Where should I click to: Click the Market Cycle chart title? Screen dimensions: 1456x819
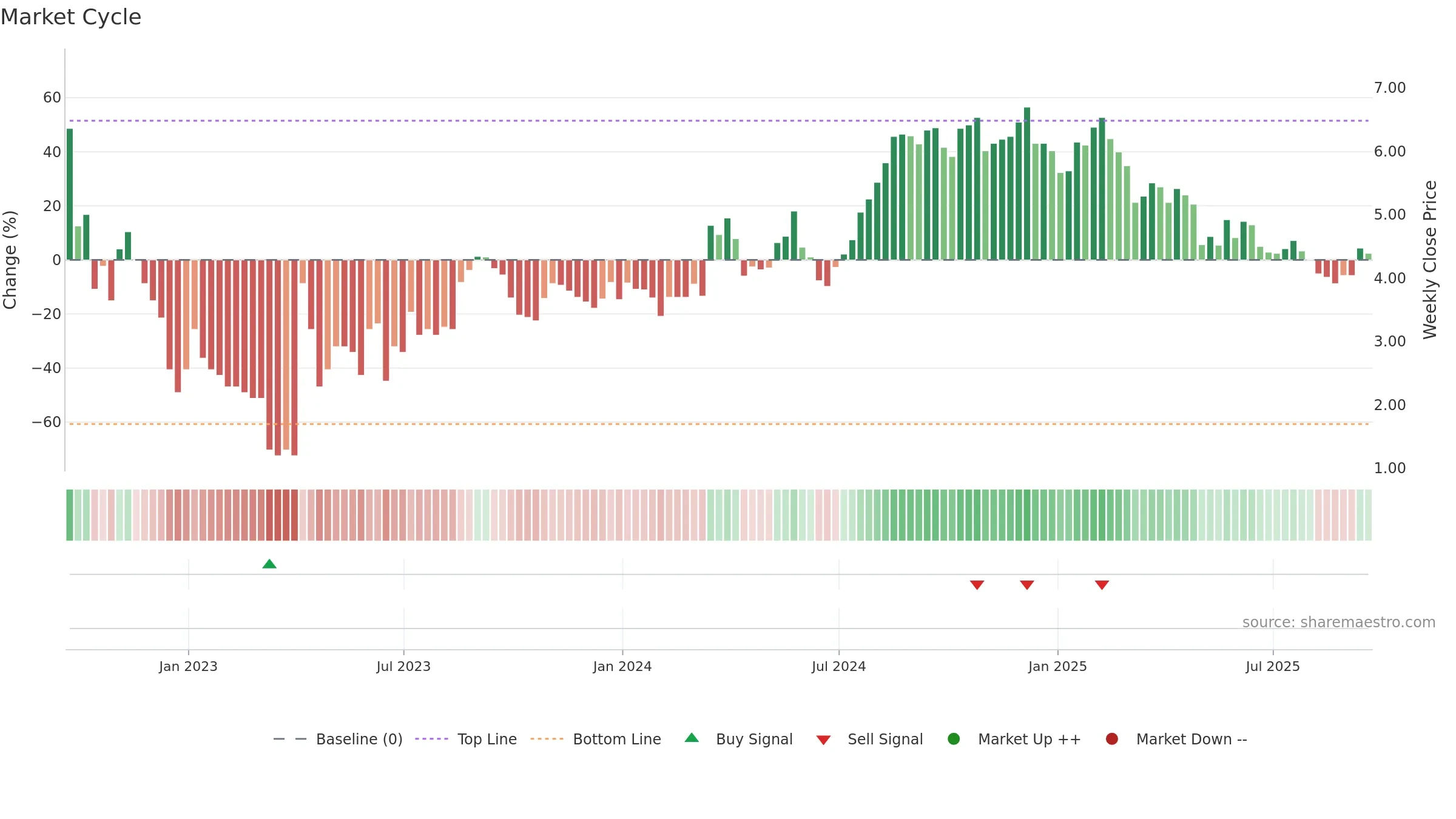coord(71,17)
